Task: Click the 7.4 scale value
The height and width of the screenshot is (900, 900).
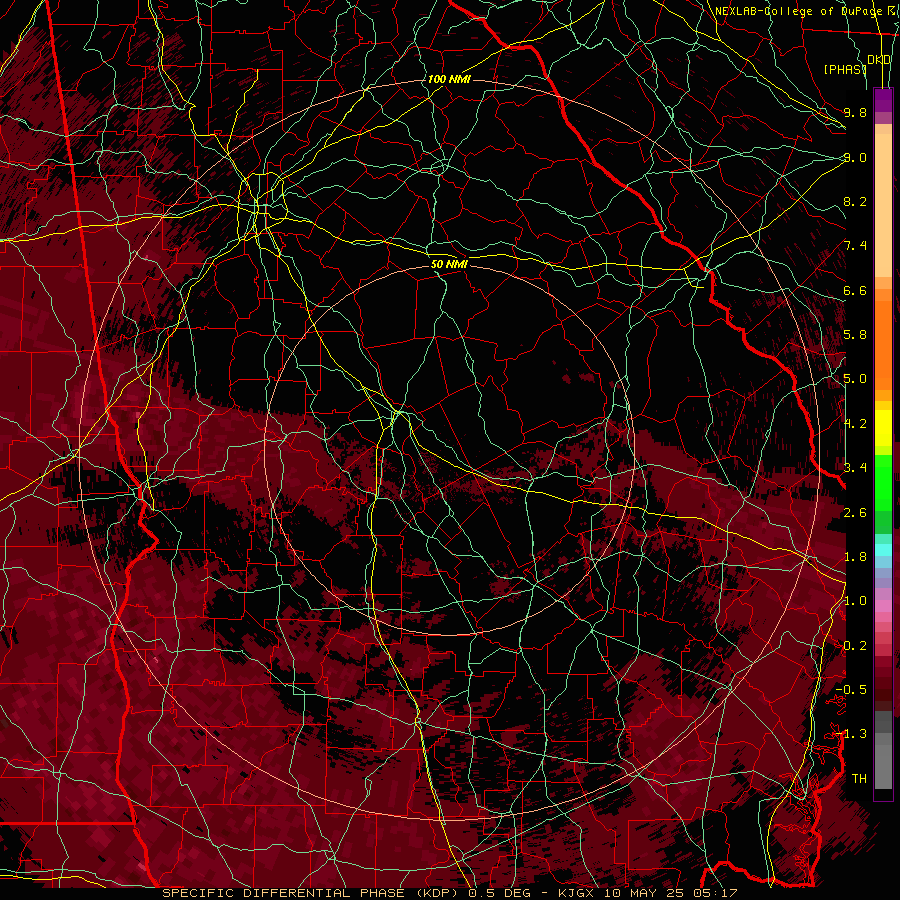Action: pyautogui.click(x=855, y=246)
